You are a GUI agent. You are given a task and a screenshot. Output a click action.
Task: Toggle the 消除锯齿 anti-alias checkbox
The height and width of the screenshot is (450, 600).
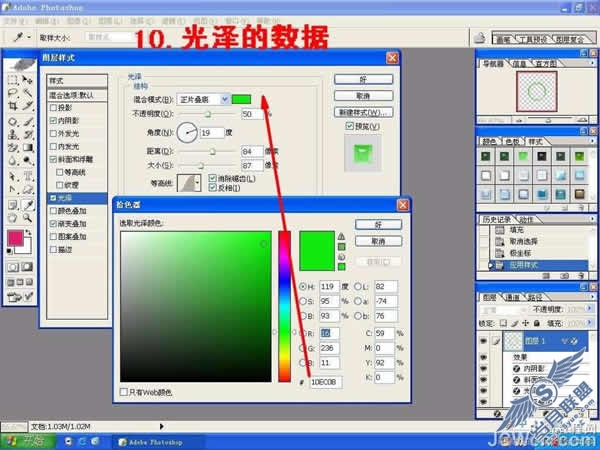[x=212, y=178]
